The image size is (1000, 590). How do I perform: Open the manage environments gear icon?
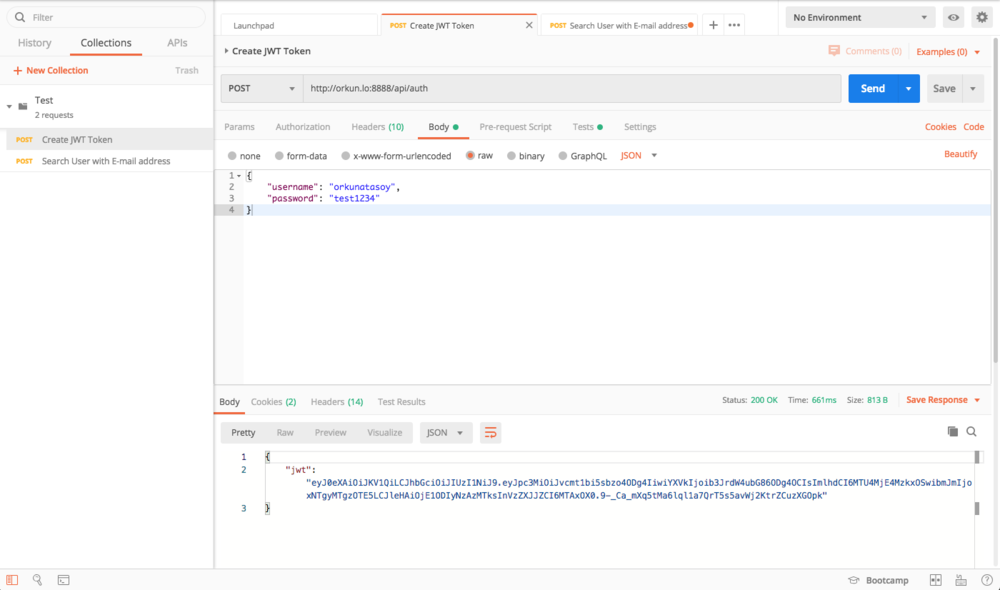(981, 18)
